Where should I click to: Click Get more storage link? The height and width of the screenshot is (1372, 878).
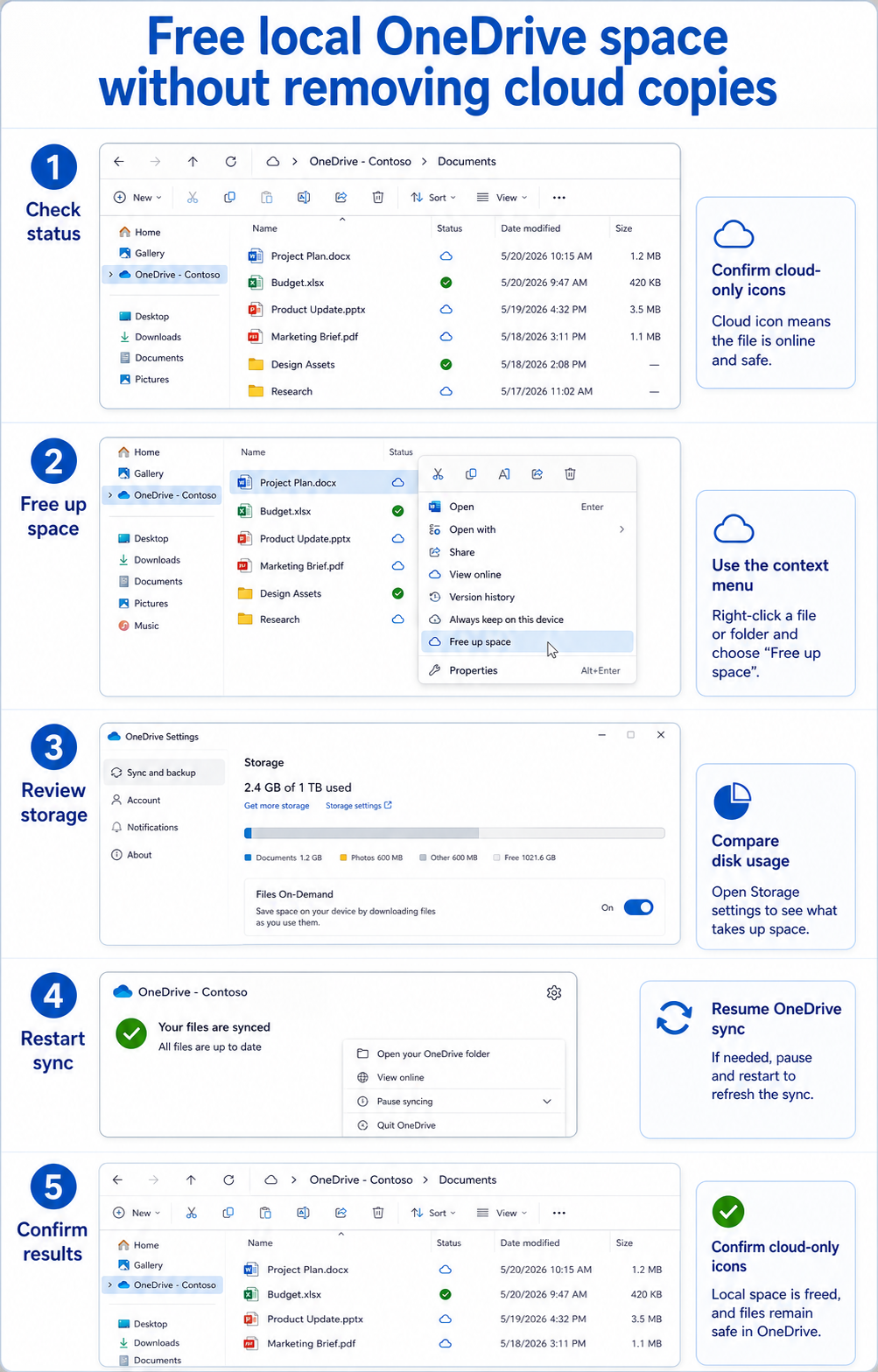[x=277, y=806]
